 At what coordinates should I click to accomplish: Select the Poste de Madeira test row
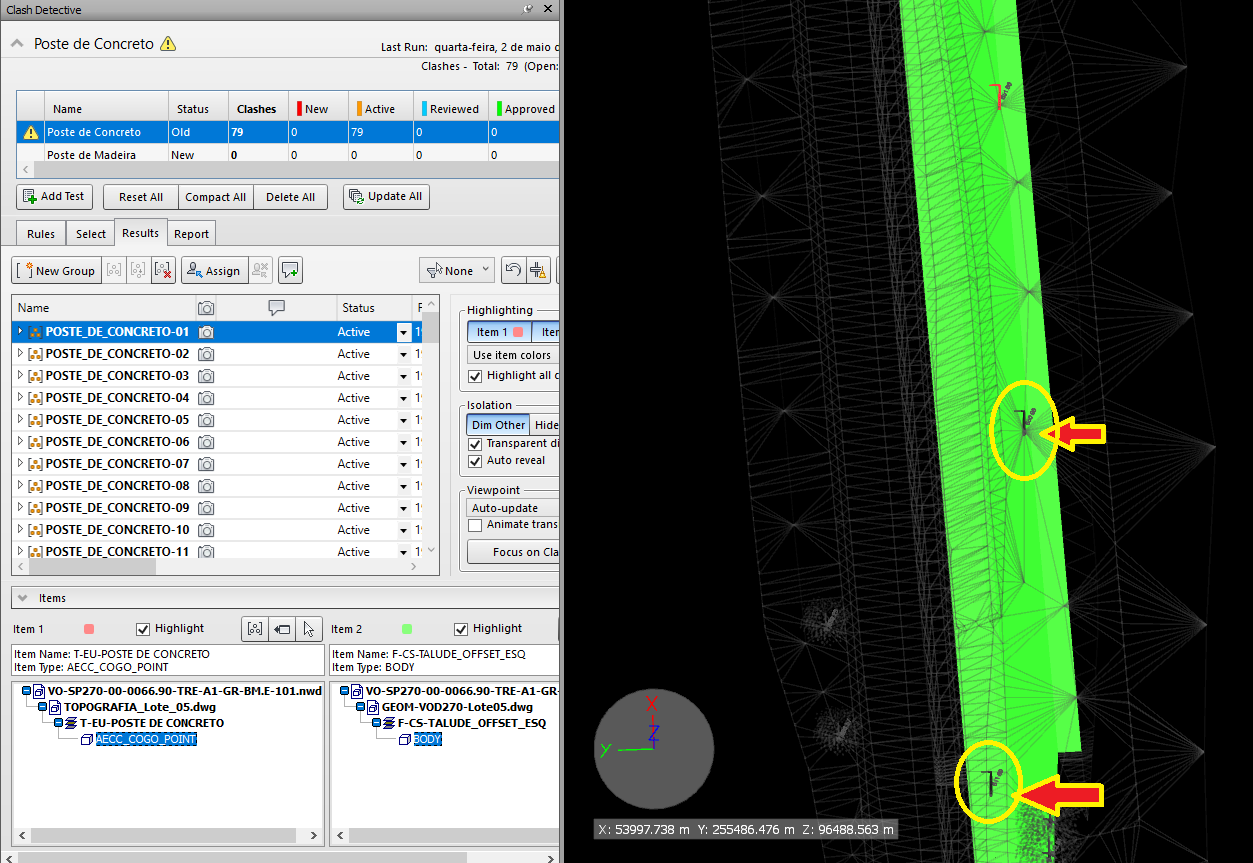point(92,155)
